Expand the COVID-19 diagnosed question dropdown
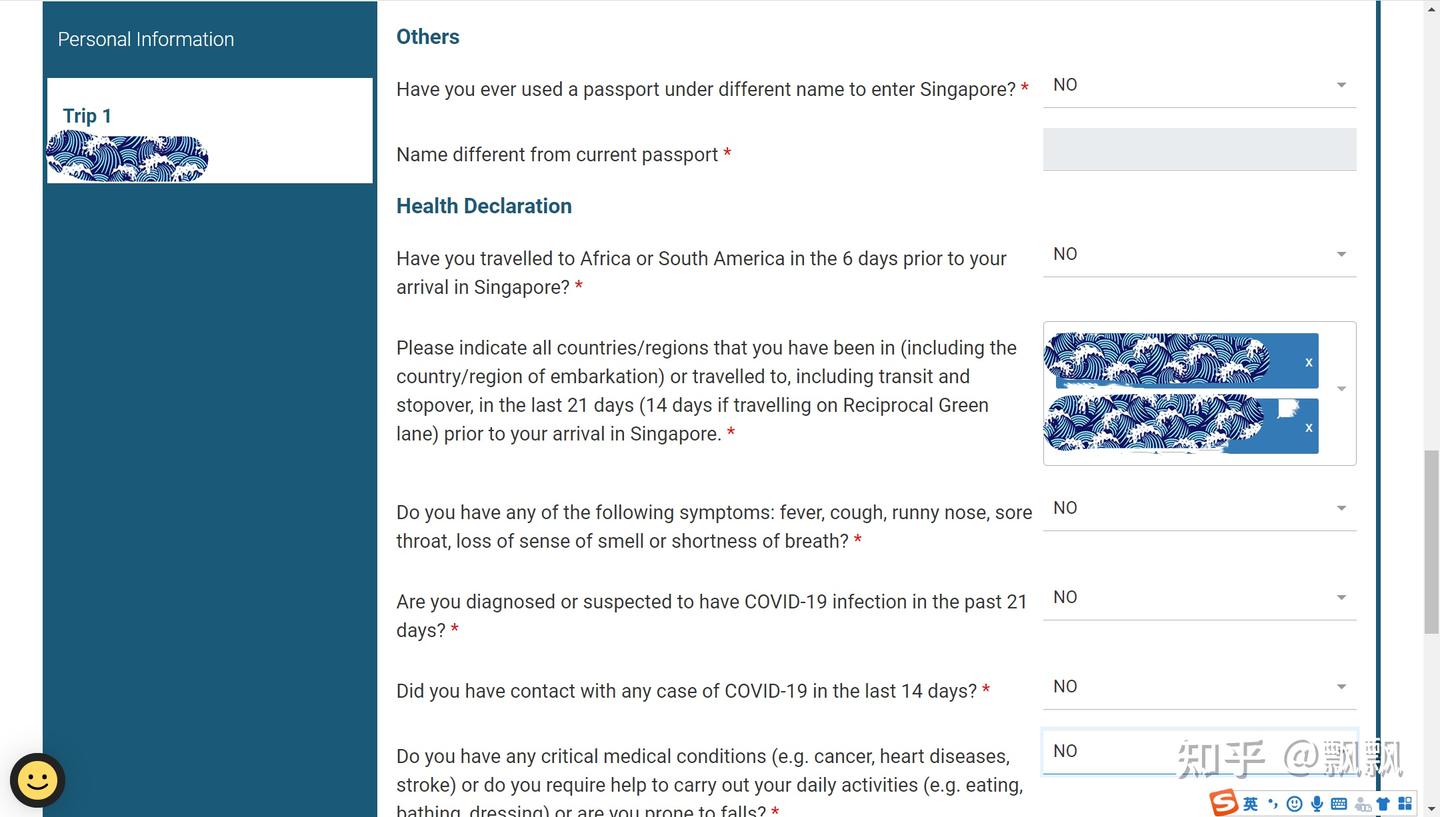This screenshot has height=817, width=1440. coord(1200,598)
